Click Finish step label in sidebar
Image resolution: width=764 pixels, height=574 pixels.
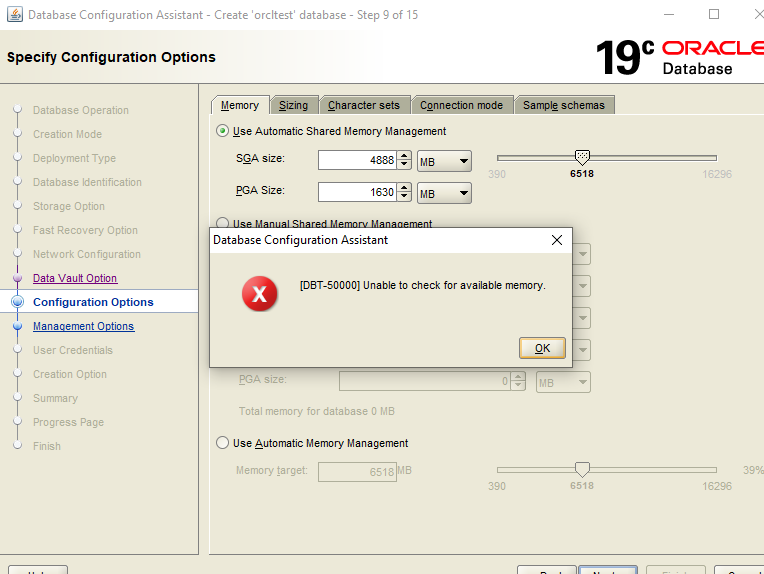(47, 446)
